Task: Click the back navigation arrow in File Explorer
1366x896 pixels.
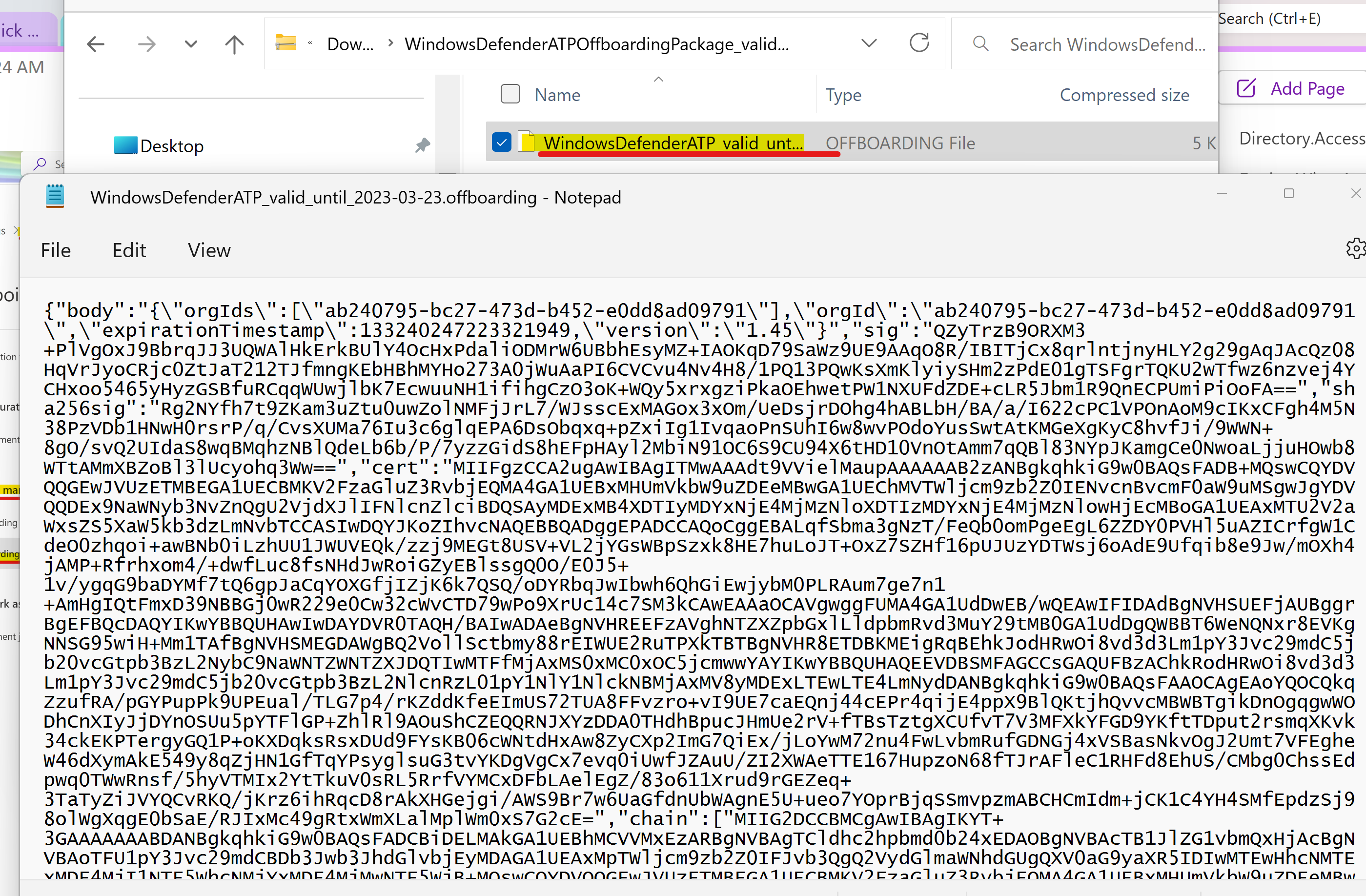Action: pos(96,43)
